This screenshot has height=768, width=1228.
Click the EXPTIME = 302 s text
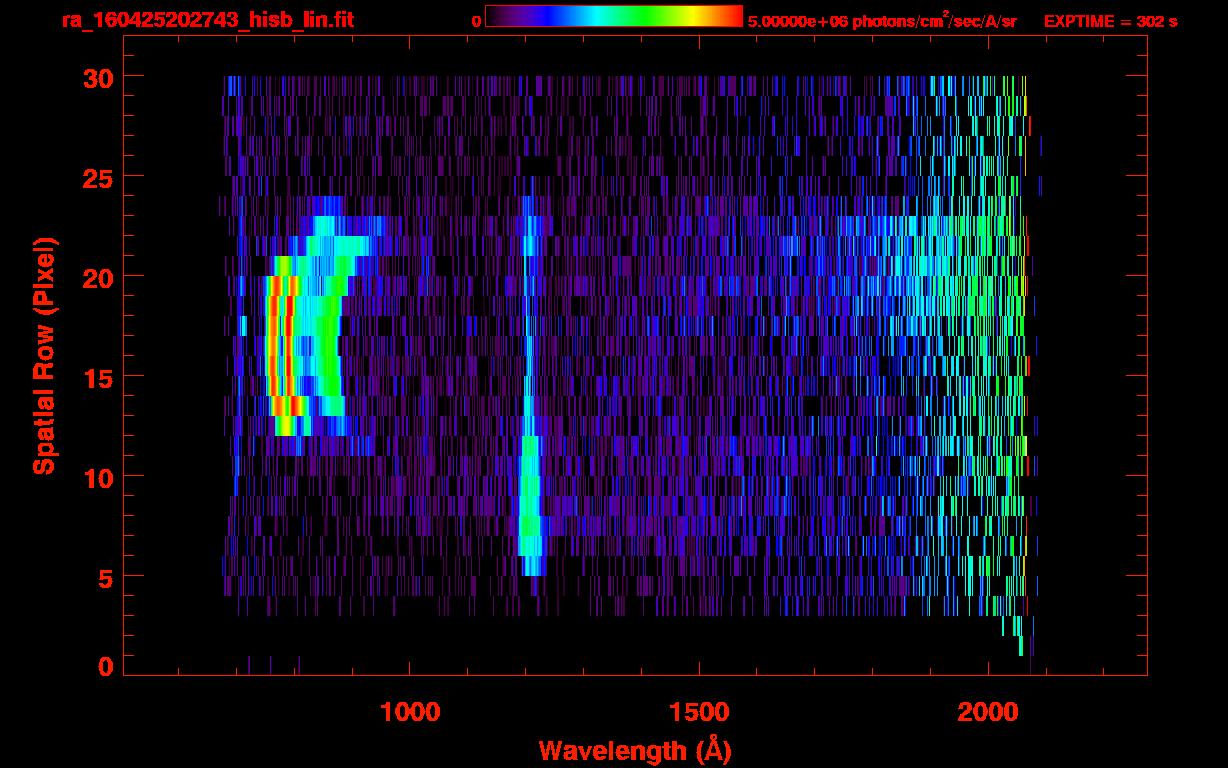point(1110,21)
